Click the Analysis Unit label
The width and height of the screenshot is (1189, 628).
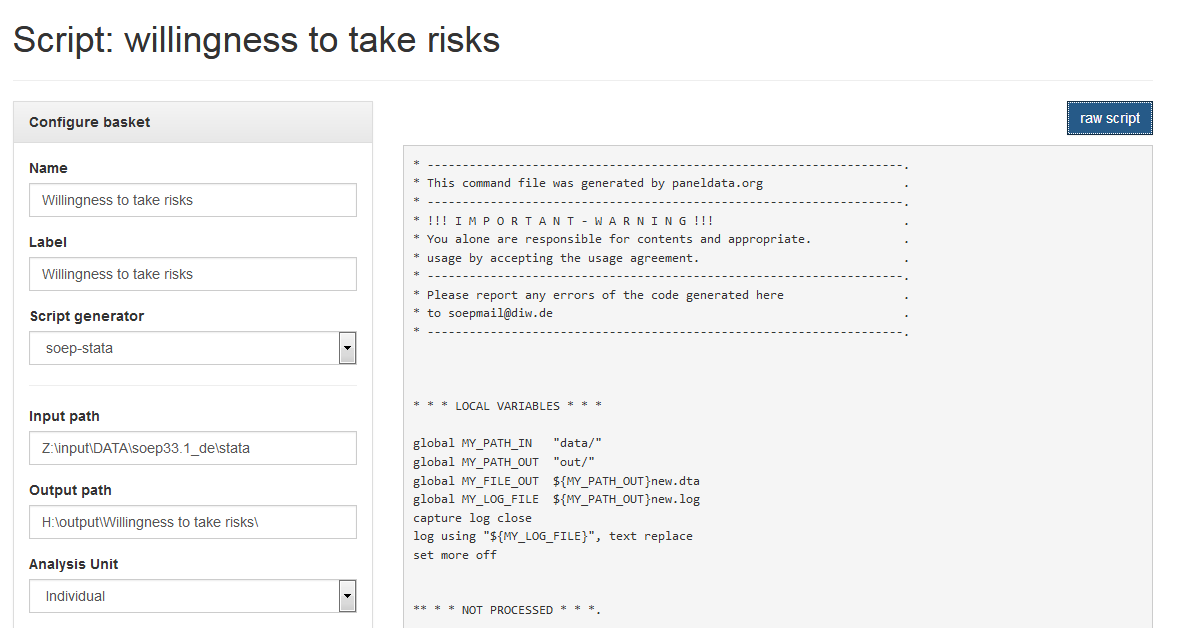point(74,564)
